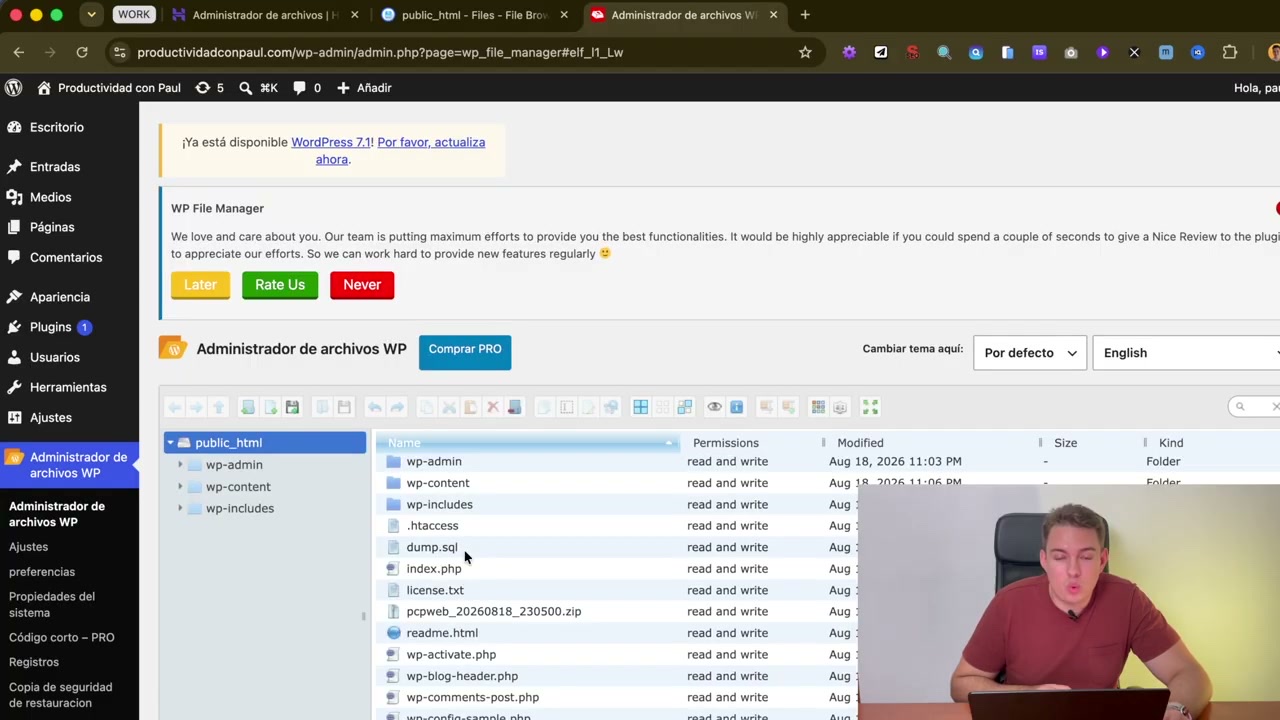This screenshot has height=720, width=1280.
Task: Click the green Rate Us button
Action: tap(280, 285)
